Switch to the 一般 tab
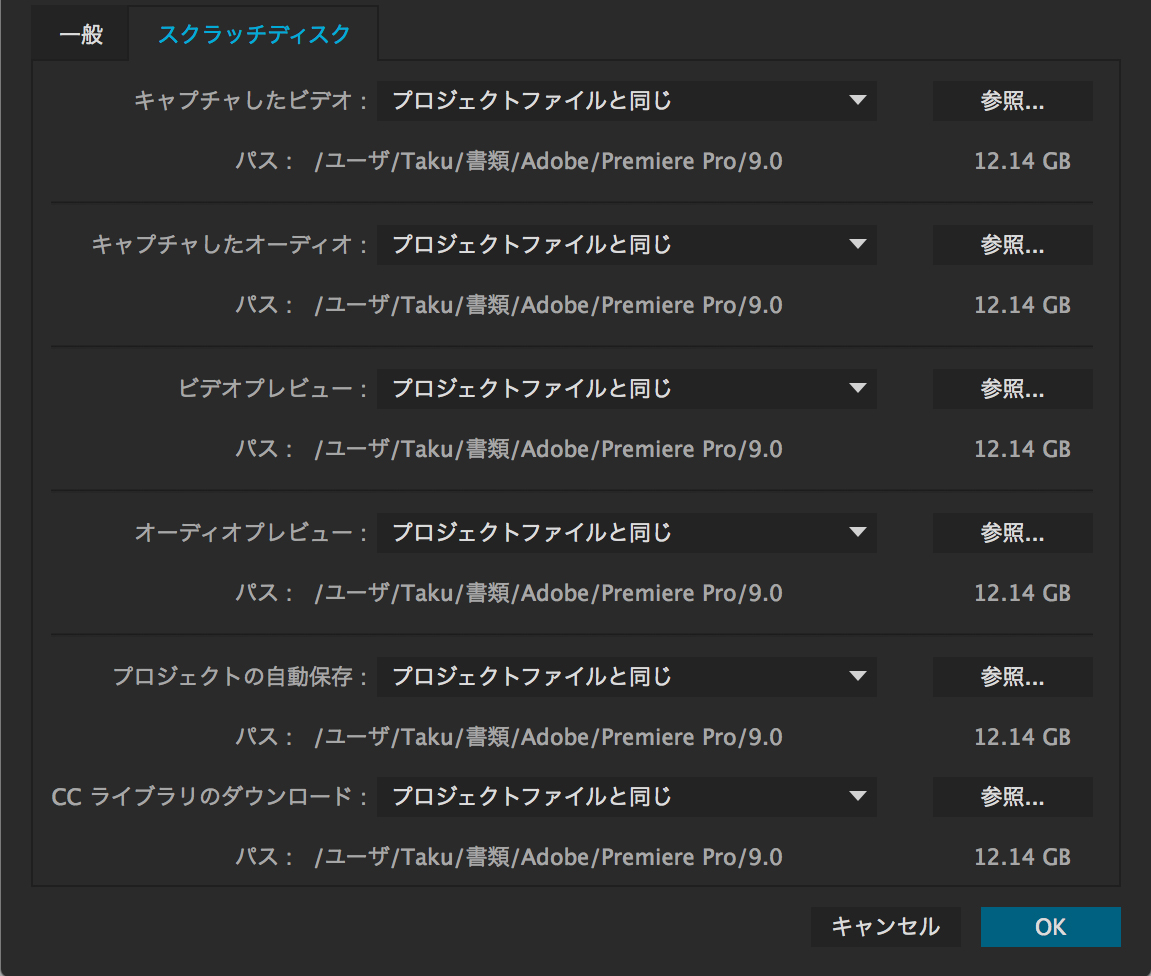Viewport: 1151px width, 976px height. pyautogui.click(x=81, y=34)
